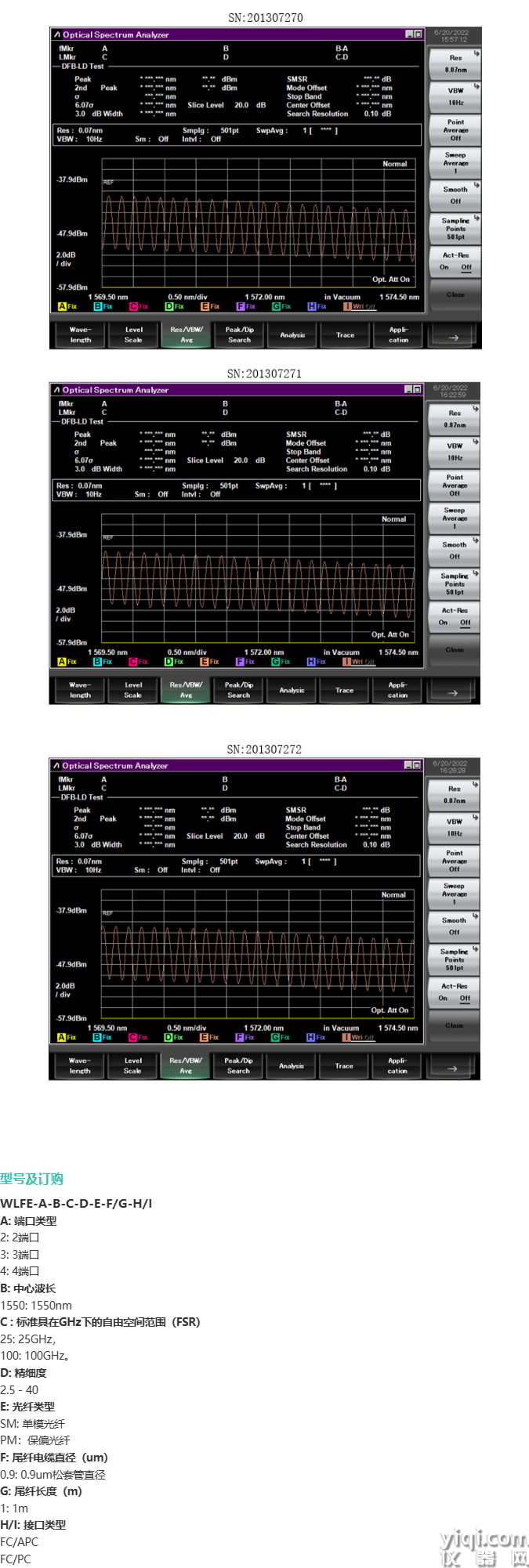Select trace C Fix in SN:201307272 analyzer

point(139,1037)
